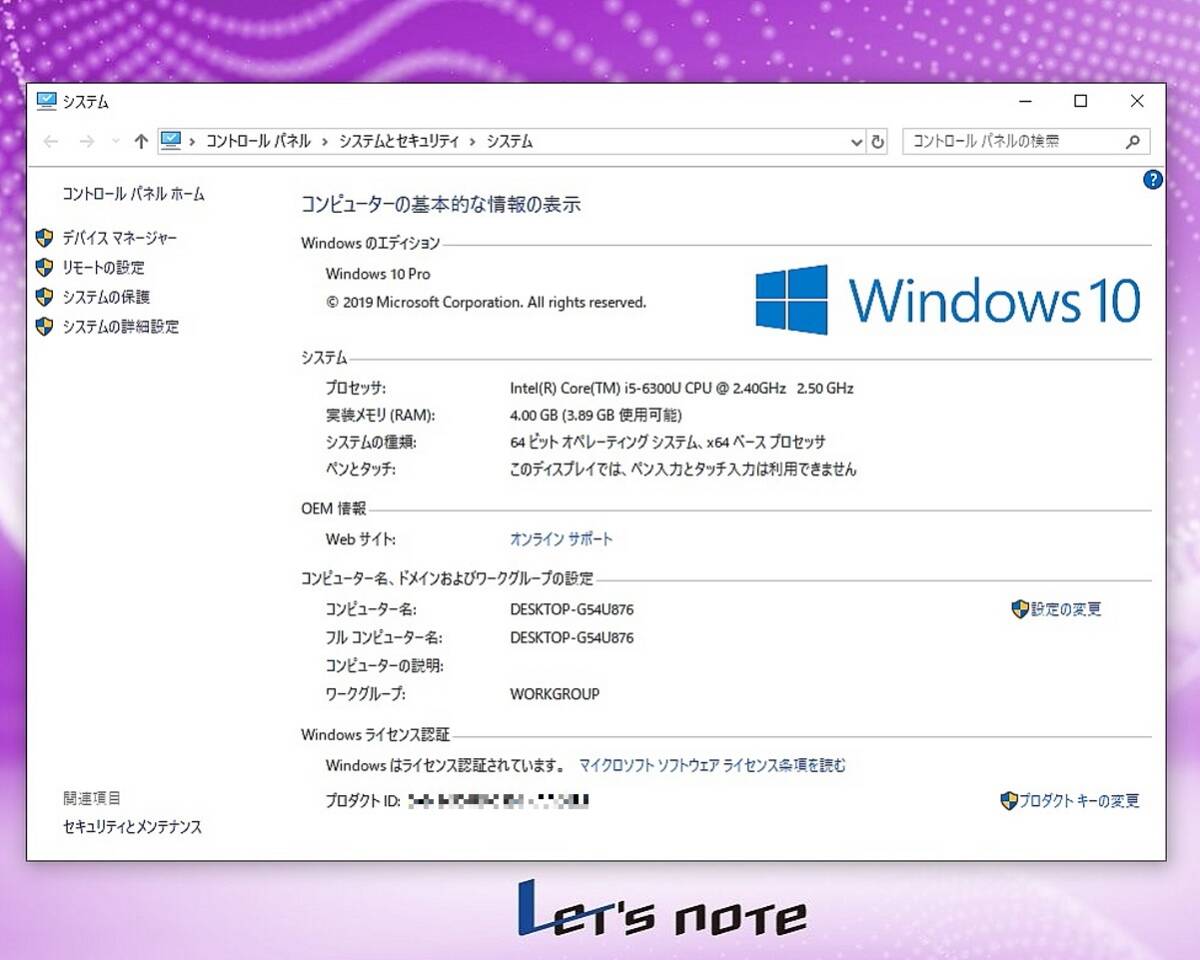Open Device Manager (デバイス マネージャー) link
This screenshot has height=960, width=1200.
(119, 238)
